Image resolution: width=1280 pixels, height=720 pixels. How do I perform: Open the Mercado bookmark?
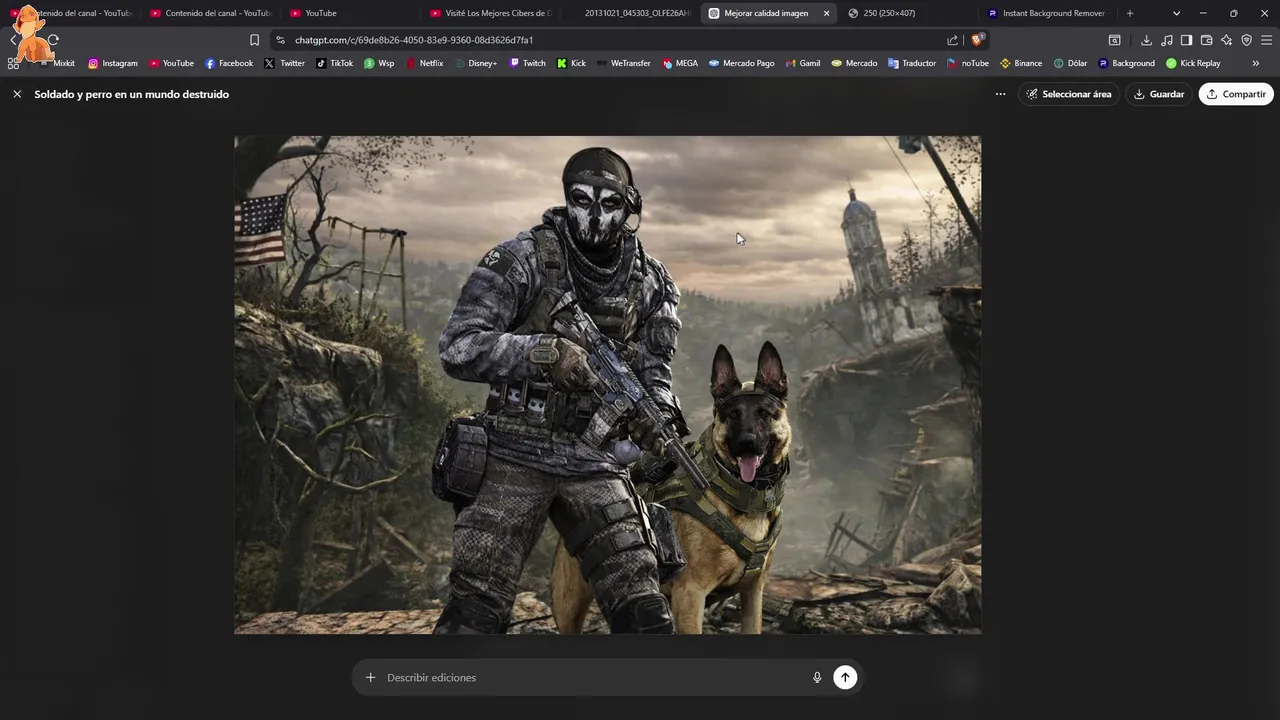854,63
